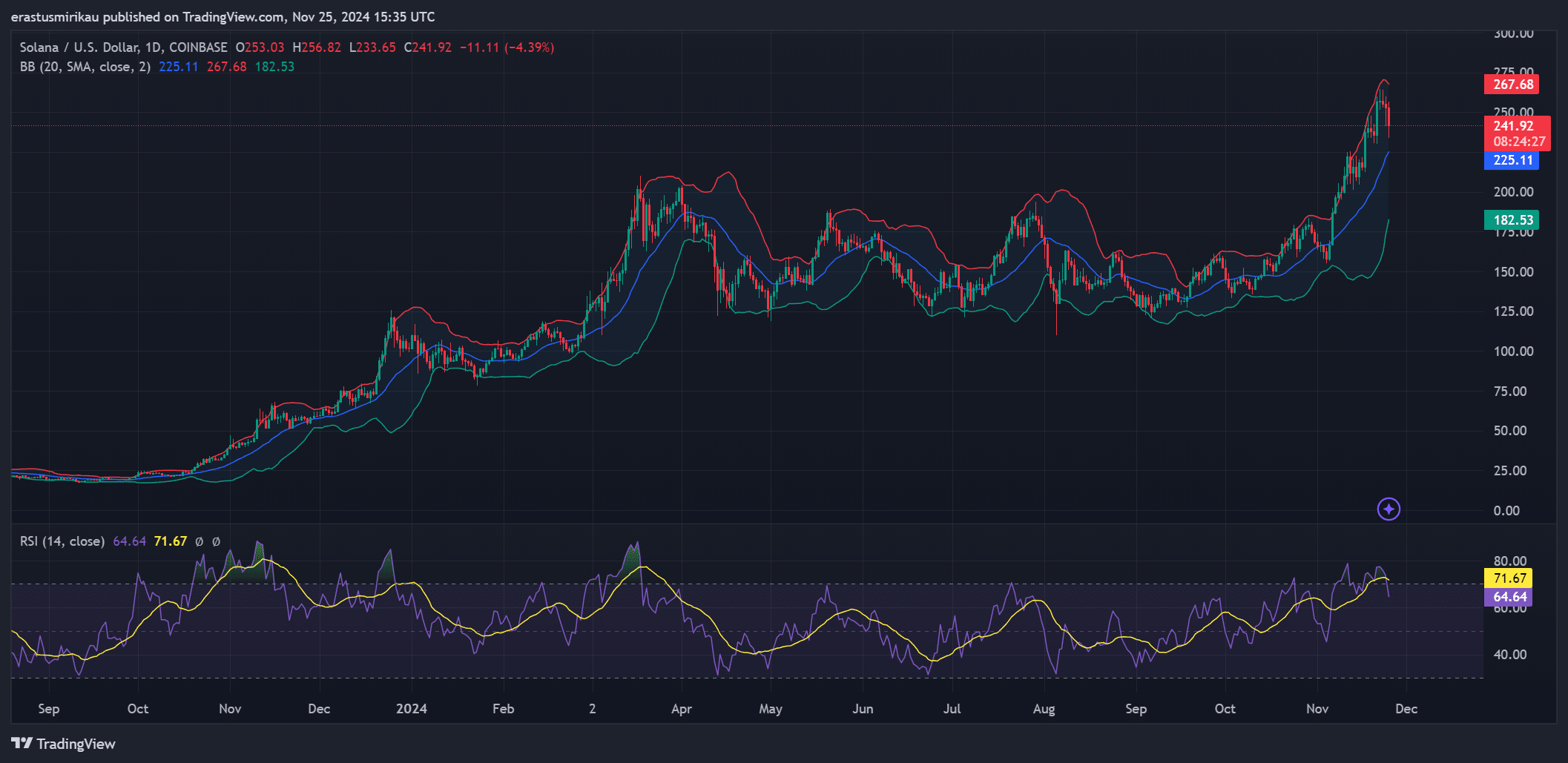1568x763 pixels.
Task: Click the 40.00 RSI axis label
Action: click(1510, 655)
